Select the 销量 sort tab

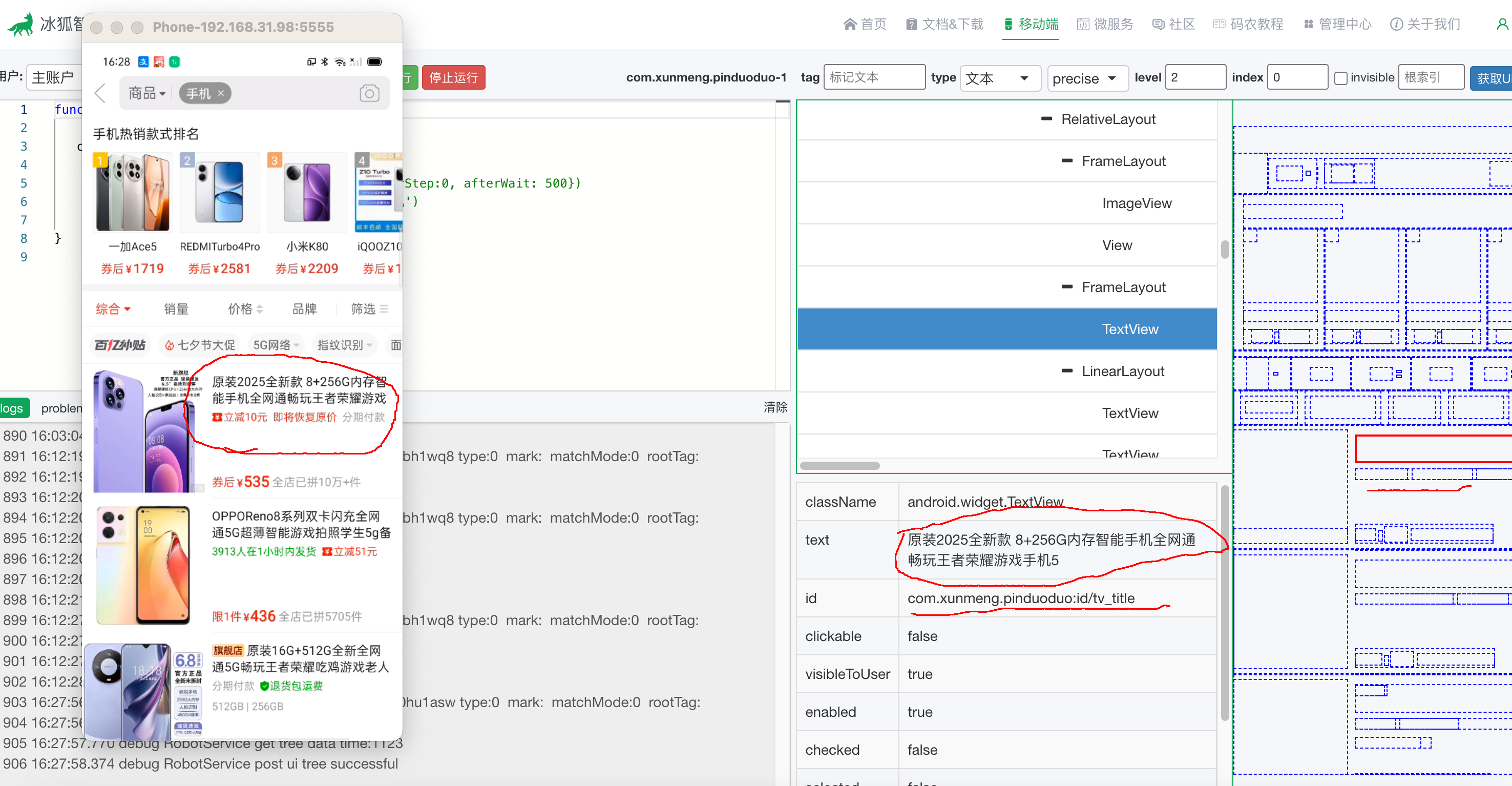click(176, 309)
